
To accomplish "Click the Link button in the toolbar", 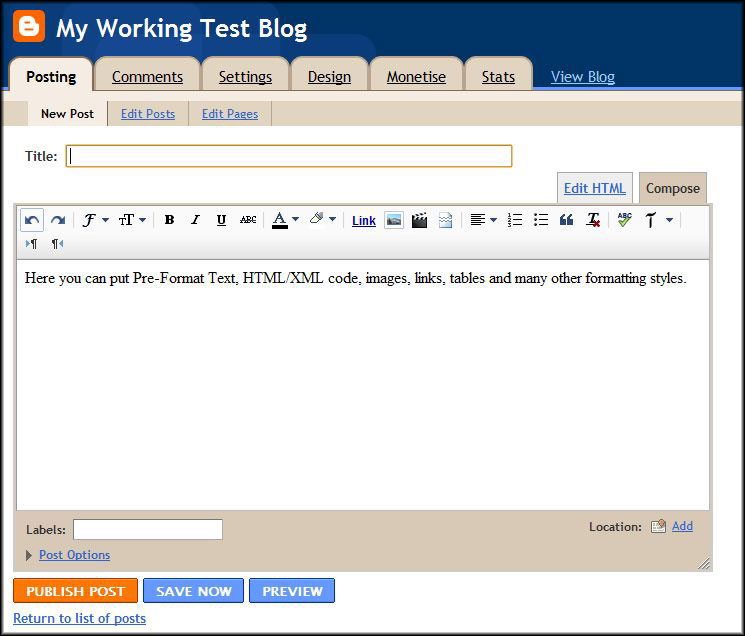I will pos(364,220).
